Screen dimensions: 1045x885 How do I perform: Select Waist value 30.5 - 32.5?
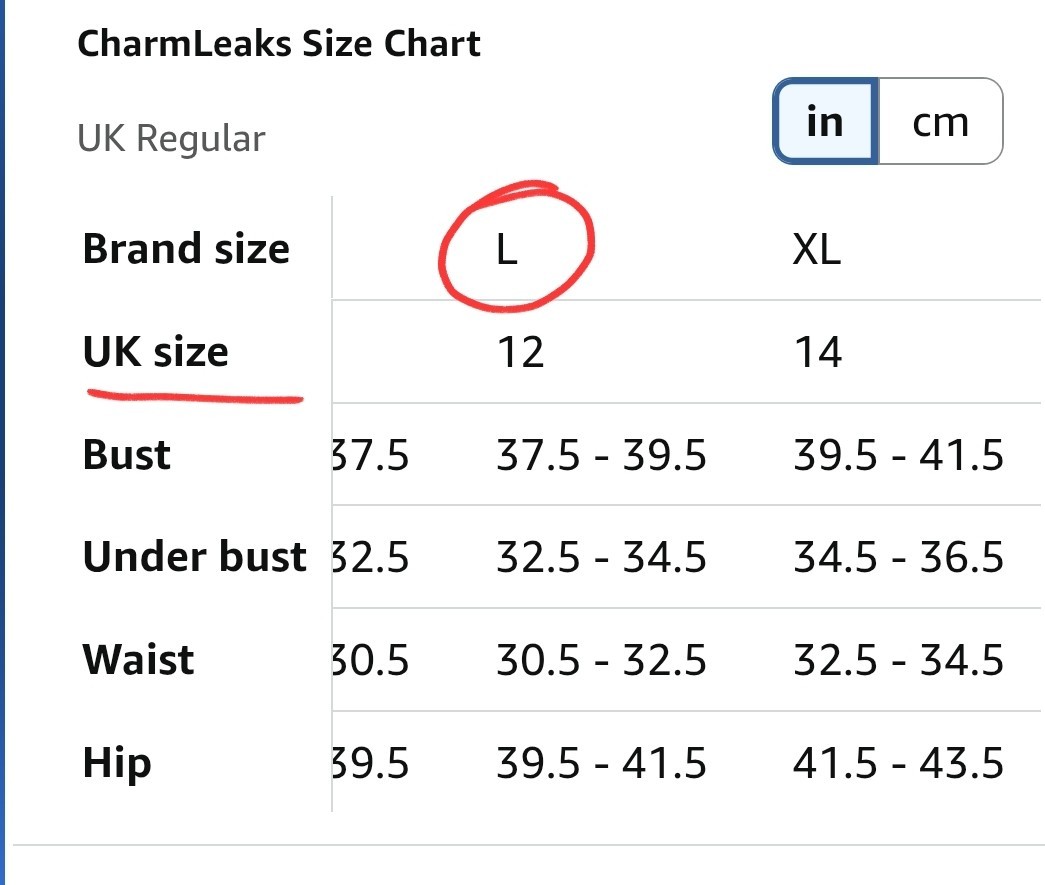tap(601, 661)
